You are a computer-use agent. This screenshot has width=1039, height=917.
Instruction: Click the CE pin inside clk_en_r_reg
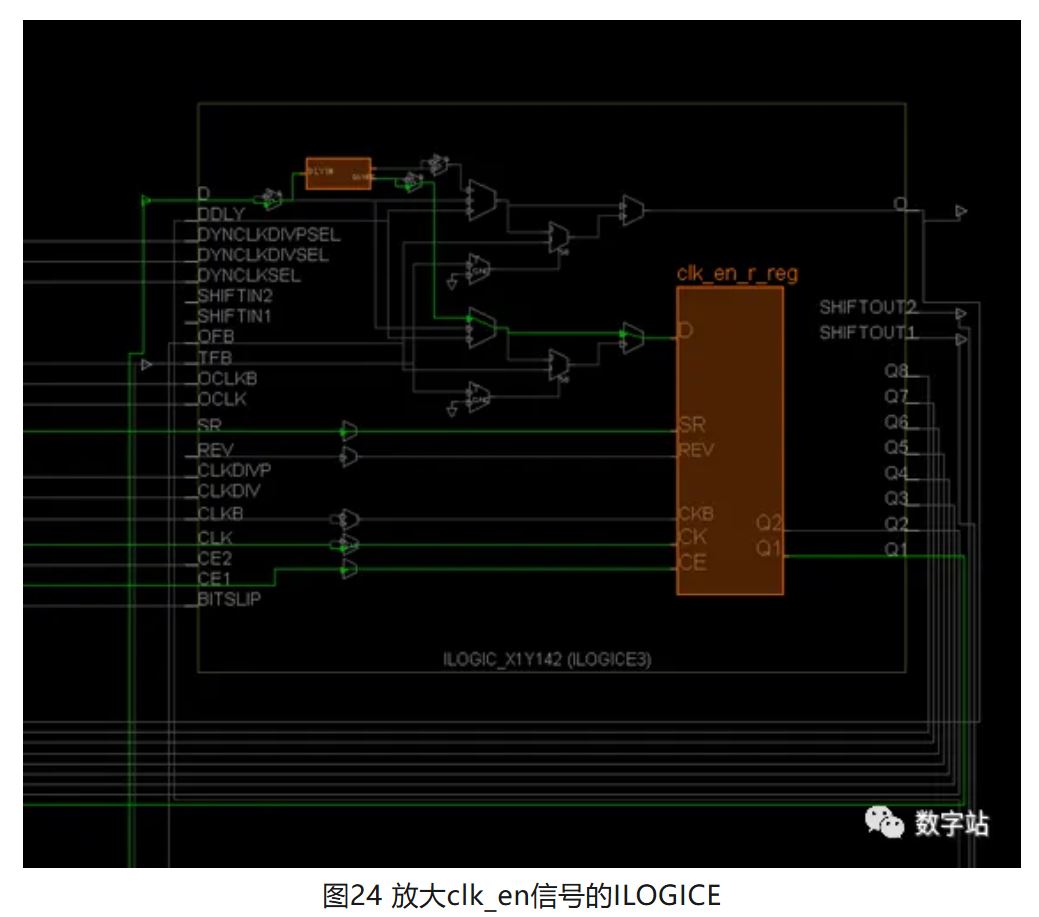[x=693, y=563]
